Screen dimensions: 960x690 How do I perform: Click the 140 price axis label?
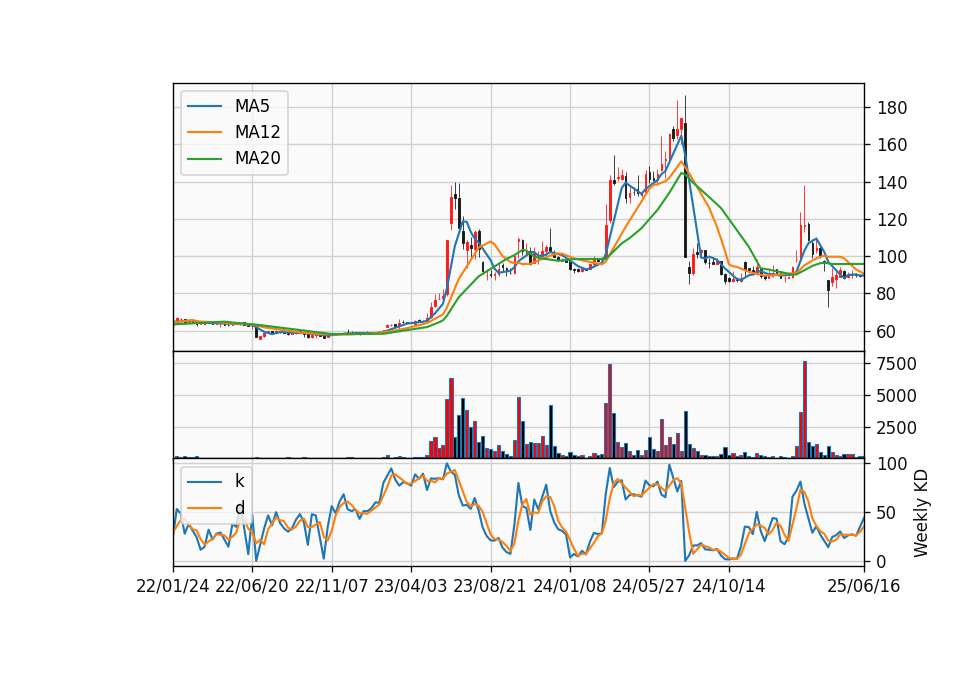[x=892, y=182]
